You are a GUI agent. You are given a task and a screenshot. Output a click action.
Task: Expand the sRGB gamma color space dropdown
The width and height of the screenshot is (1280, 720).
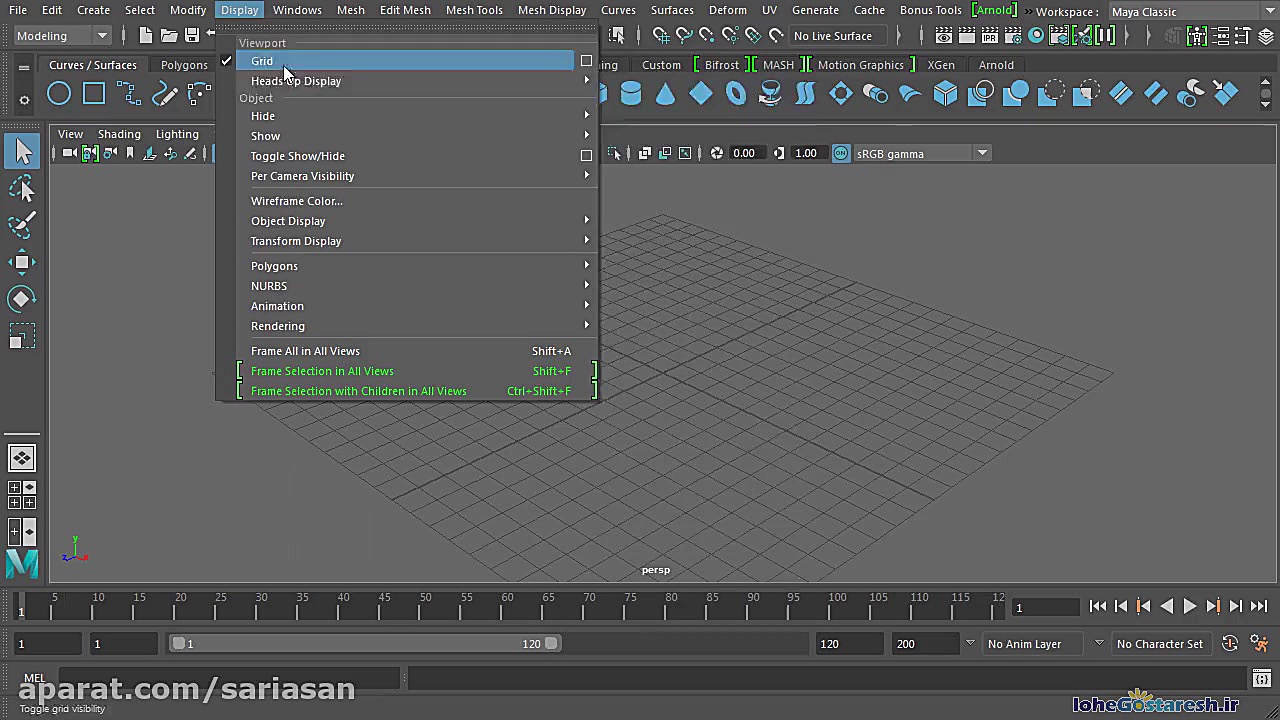(982, 153)
